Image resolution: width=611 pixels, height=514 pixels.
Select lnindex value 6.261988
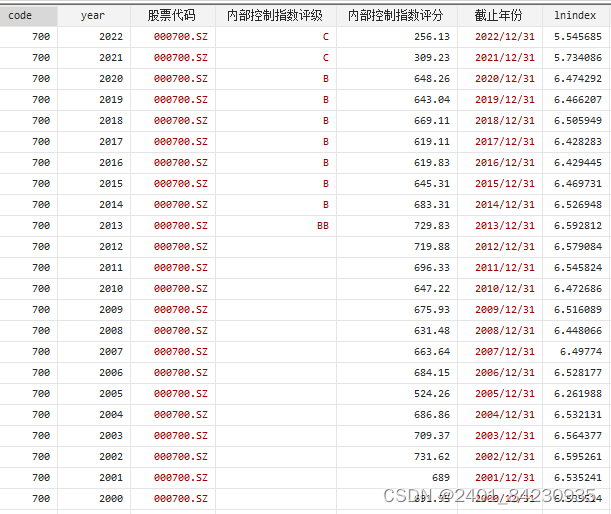coord(578,394)
